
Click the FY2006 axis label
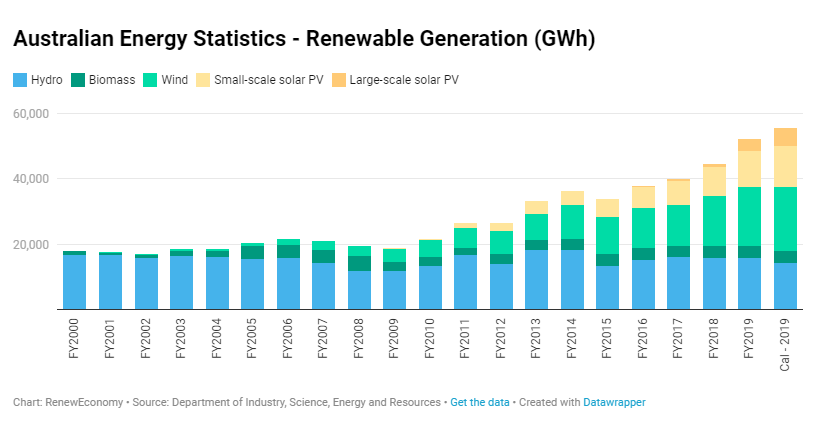click(x=287, y=339)
